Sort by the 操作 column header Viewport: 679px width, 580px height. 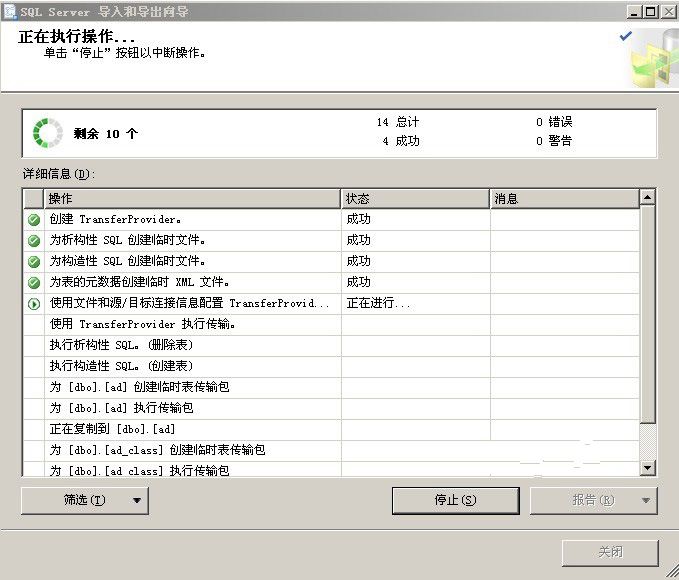click(x=192, y=198)
